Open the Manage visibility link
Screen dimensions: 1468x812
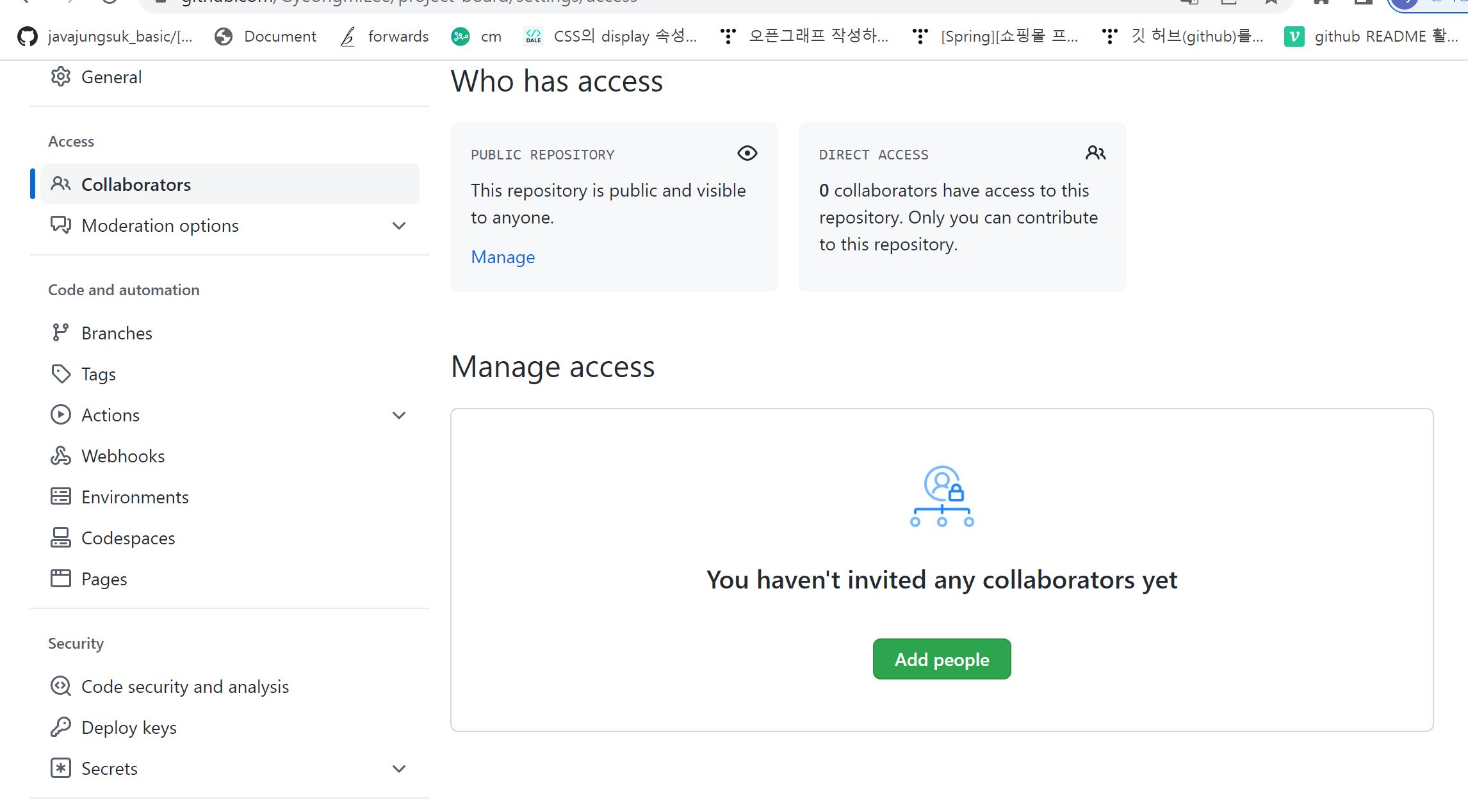click(x=503, y=257)
